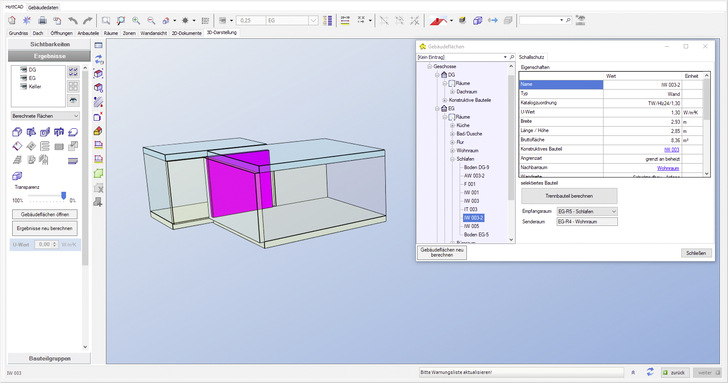Viewport: 728px width, 384px height.
Task: Click the swap arrows icon in vertical toolbar
Action: (98, 59)
